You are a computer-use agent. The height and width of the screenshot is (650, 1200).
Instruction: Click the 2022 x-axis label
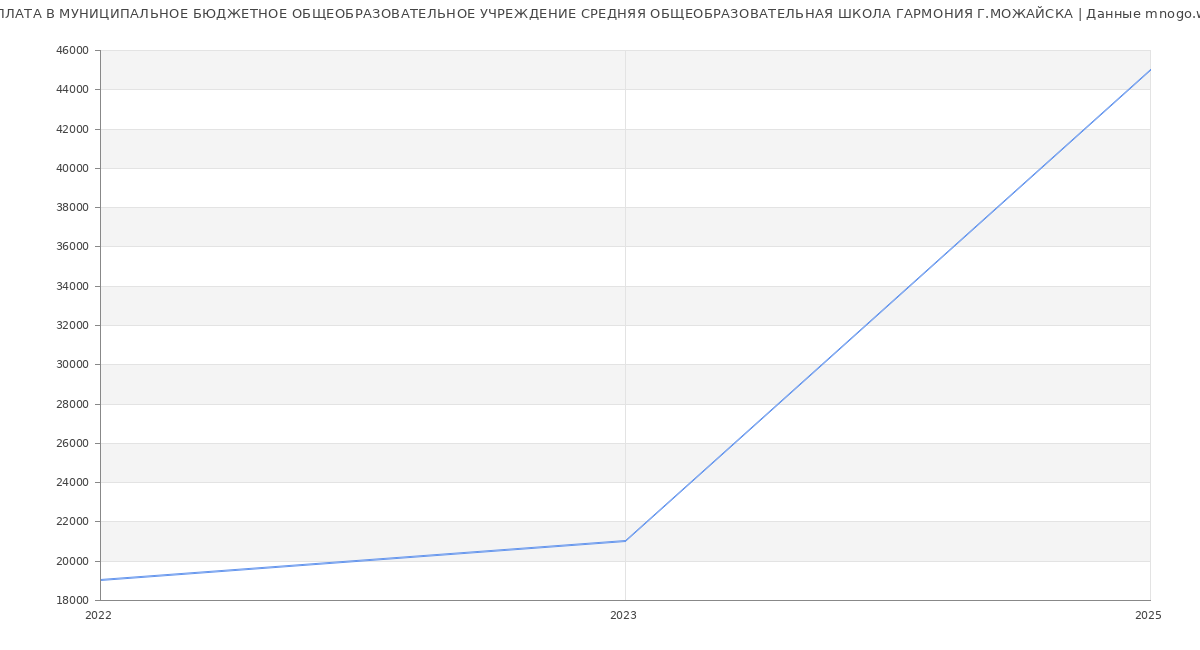tap(99, 615)
